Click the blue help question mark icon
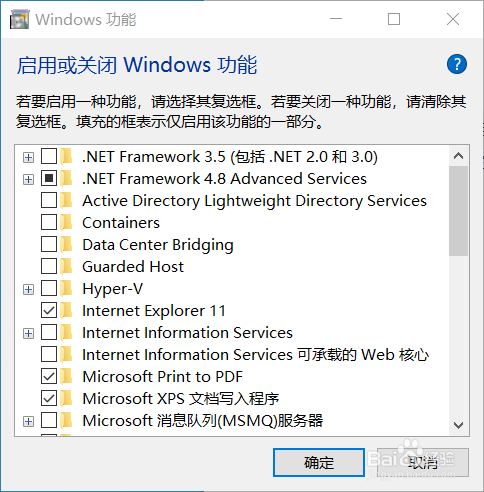The width and height of the screenshot is (484, 492). [x=457, y=64]
